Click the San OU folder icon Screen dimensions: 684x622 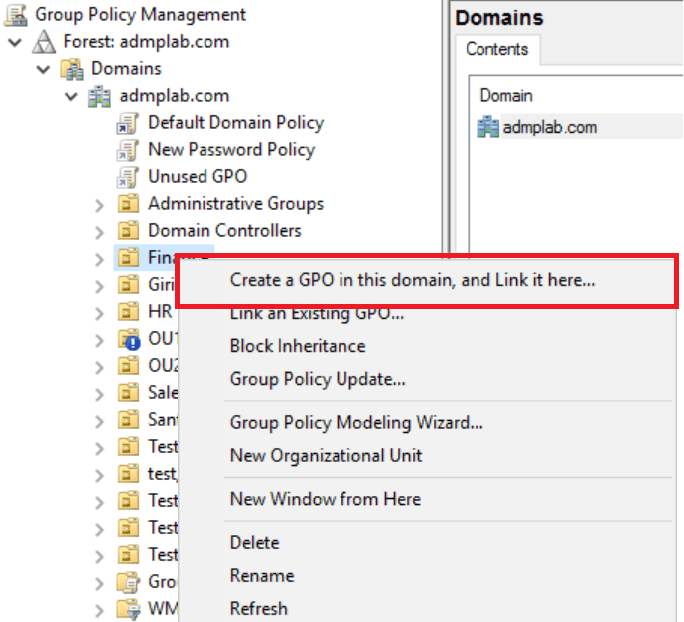pyautogui.click(x=128, y=420)
